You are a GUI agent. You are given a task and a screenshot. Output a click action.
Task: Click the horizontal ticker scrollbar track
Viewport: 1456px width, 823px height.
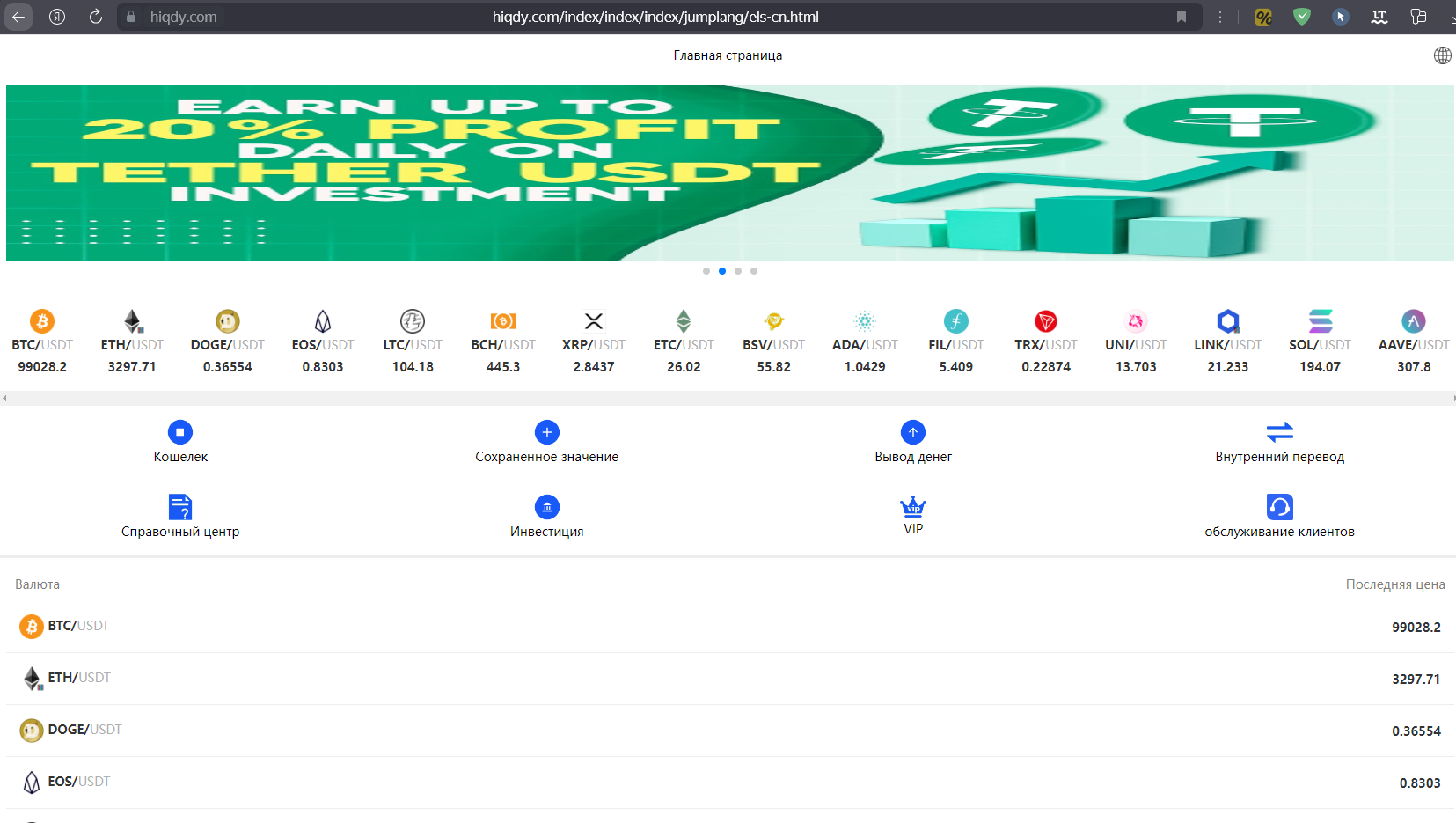tap(728, 399)
